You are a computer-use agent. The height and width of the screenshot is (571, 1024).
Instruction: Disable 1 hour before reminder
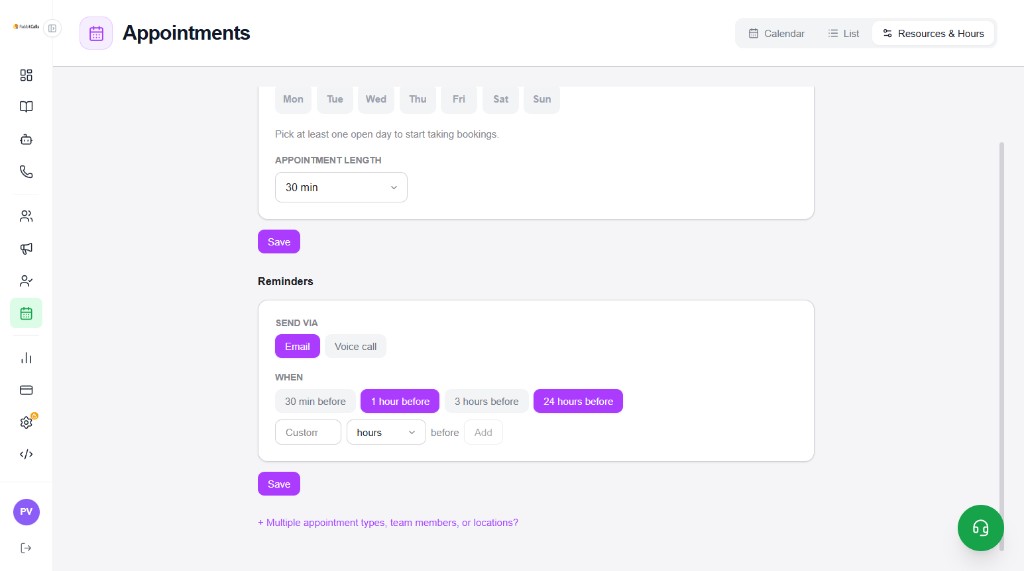click(400, 401)
